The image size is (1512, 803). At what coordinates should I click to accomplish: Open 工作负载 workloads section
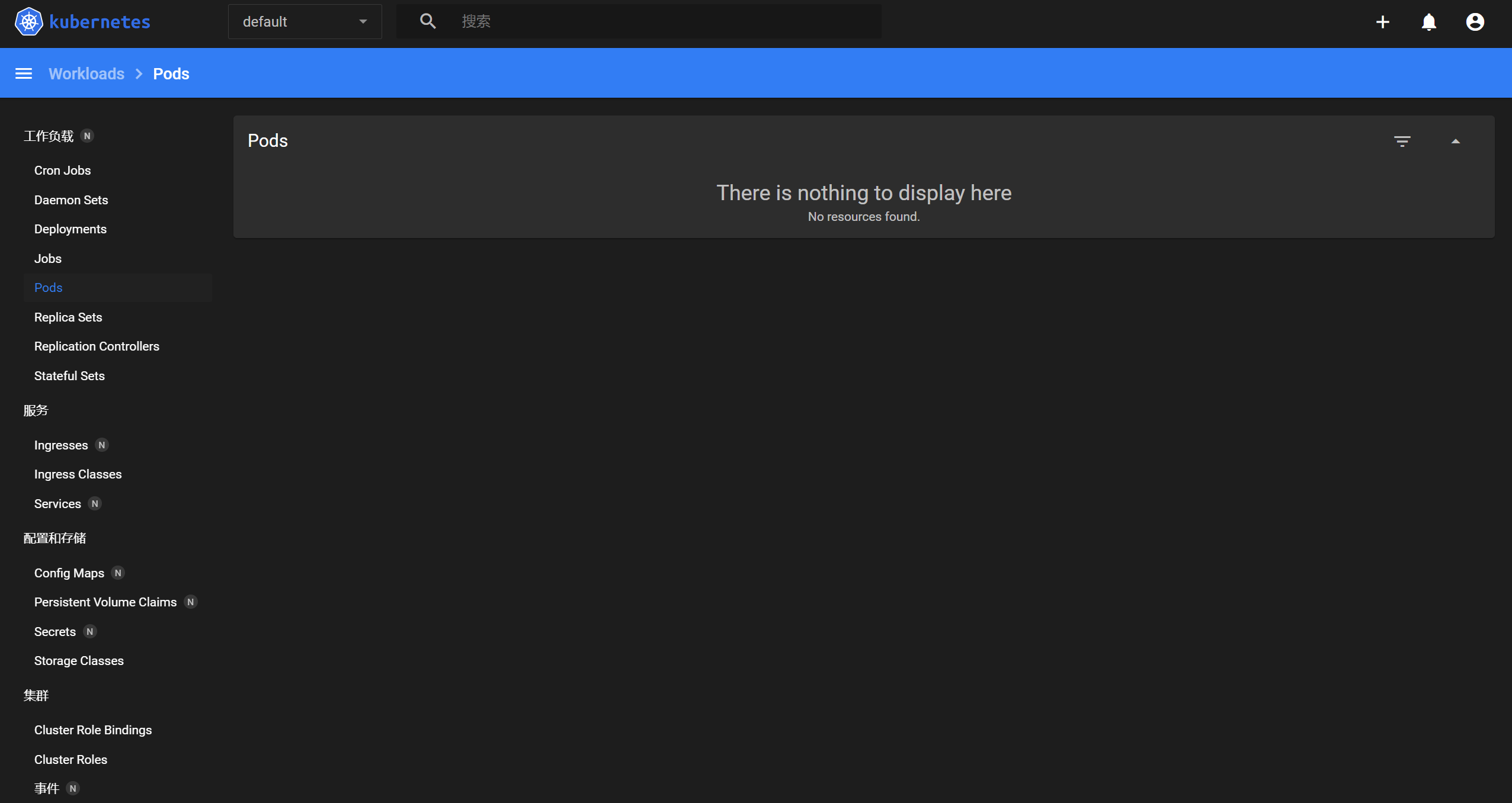pyautogui.click(x=48, y=136)
